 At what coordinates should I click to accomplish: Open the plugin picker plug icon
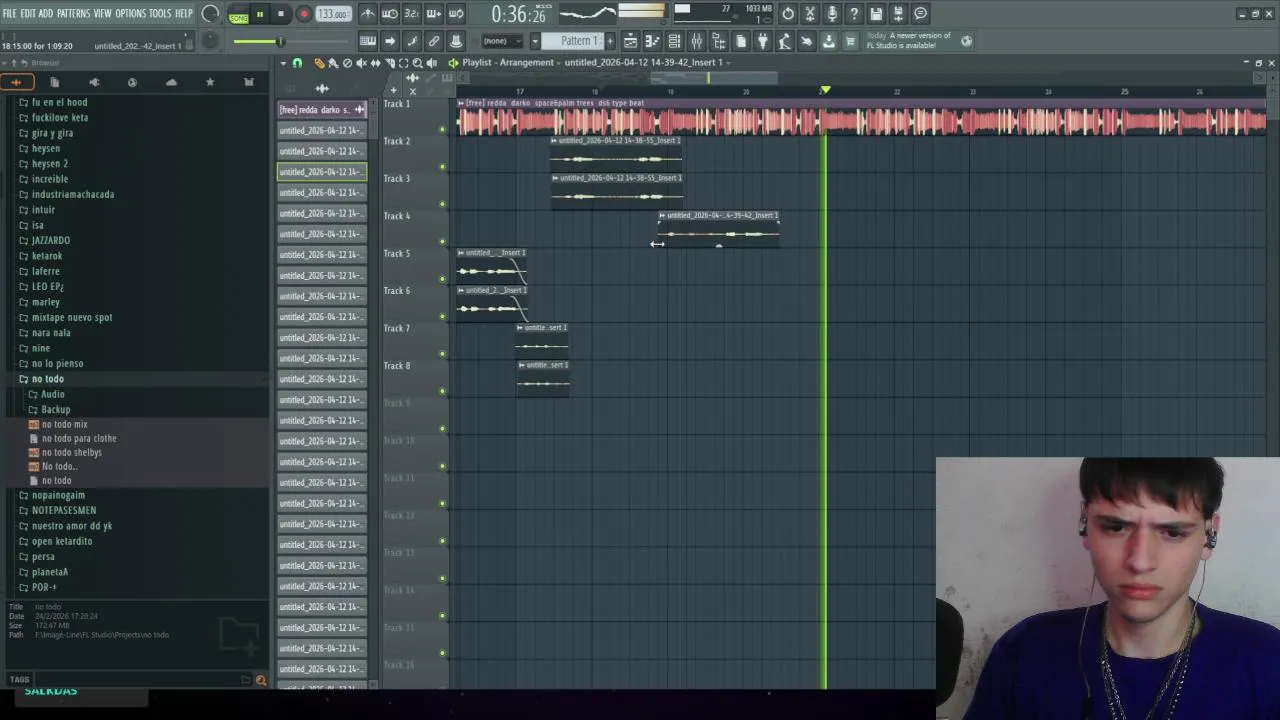762,41
